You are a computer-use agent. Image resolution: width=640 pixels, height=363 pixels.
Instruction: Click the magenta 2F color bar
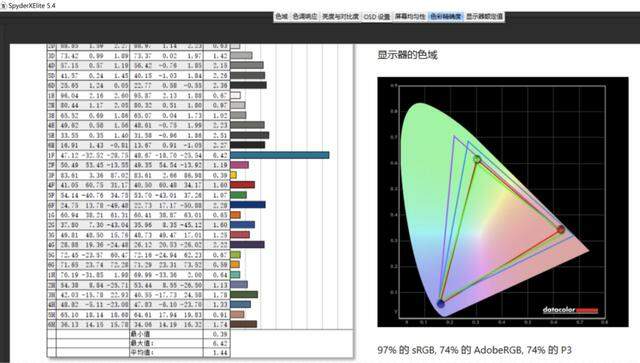(x=240, y=165)
